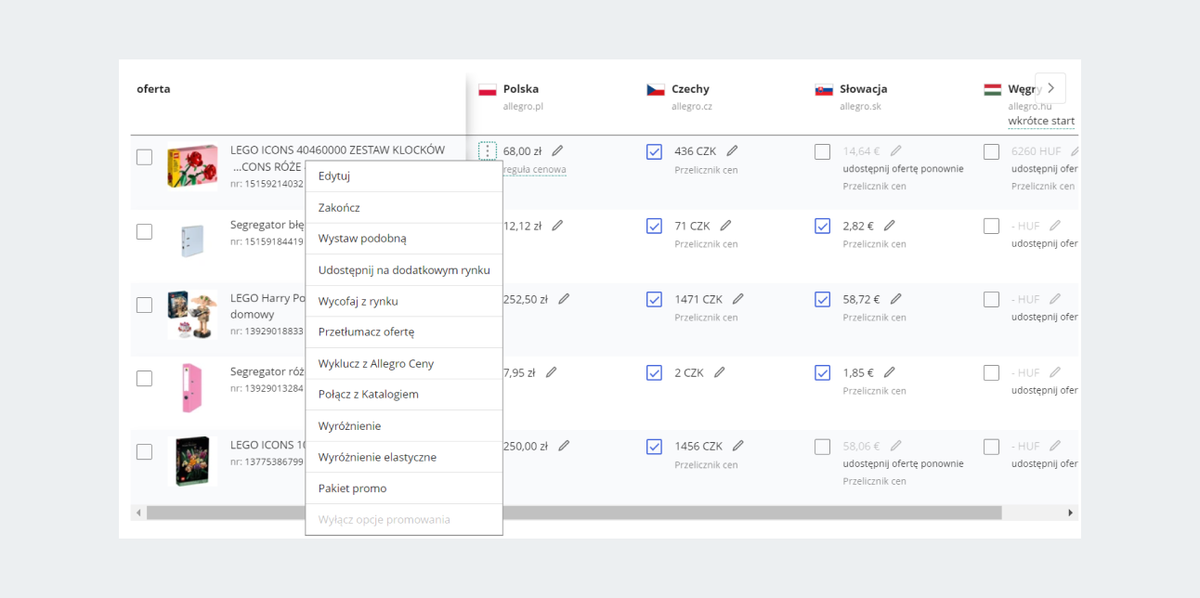Edit the 1471 CZK price
Viewport: 1200px width, 598px height.
[x=738, y=298]
